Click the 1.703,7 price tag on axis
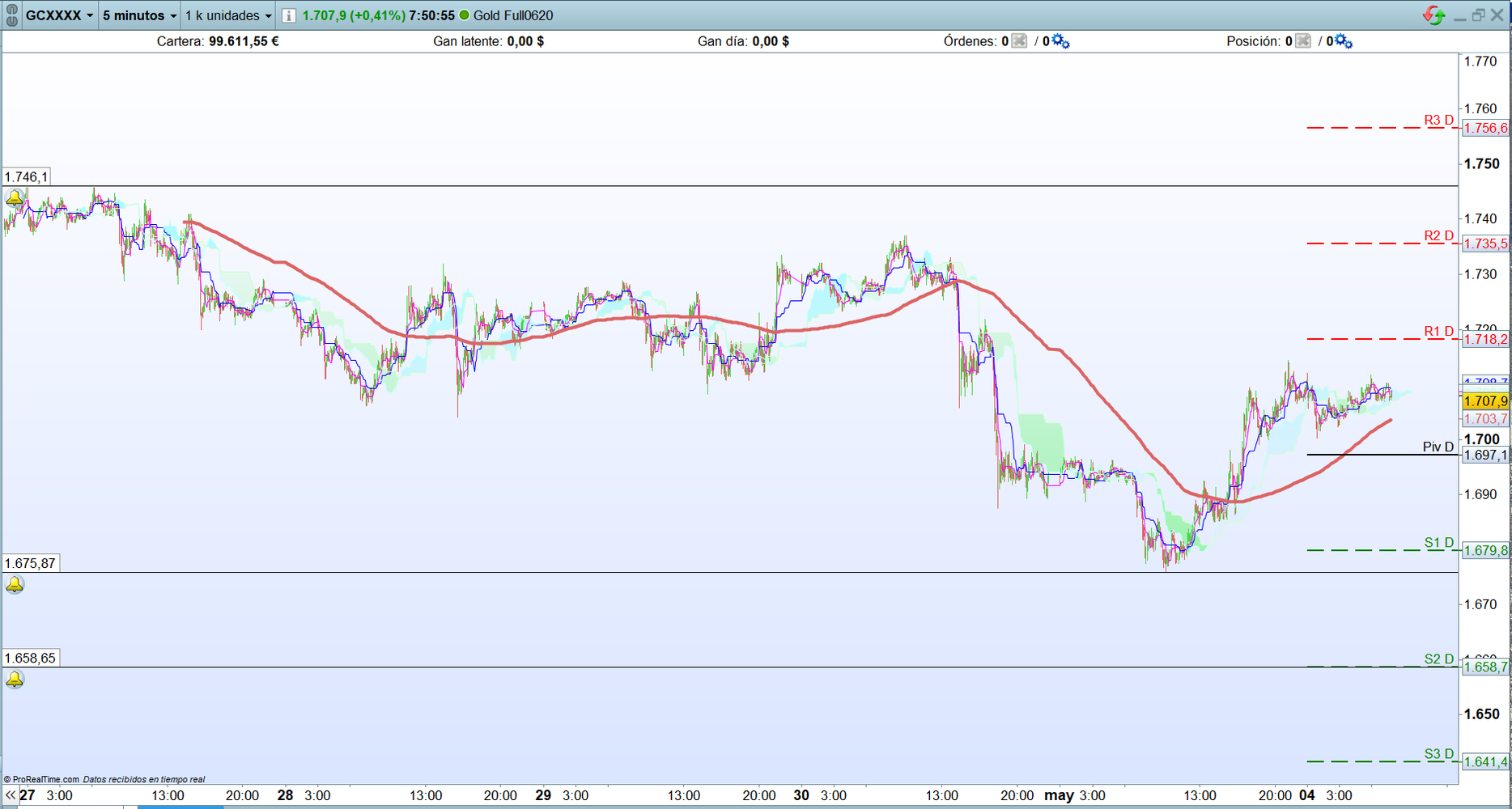Viewport: 1512px width, 809px height. coord(1486,419)
